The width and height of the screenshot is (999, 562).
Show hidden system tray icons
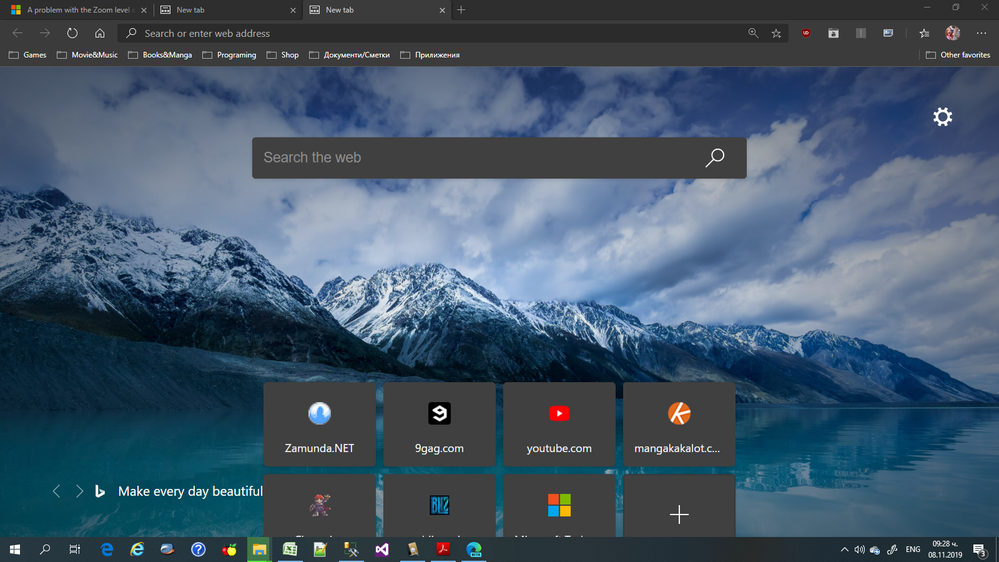coord(844,549)
